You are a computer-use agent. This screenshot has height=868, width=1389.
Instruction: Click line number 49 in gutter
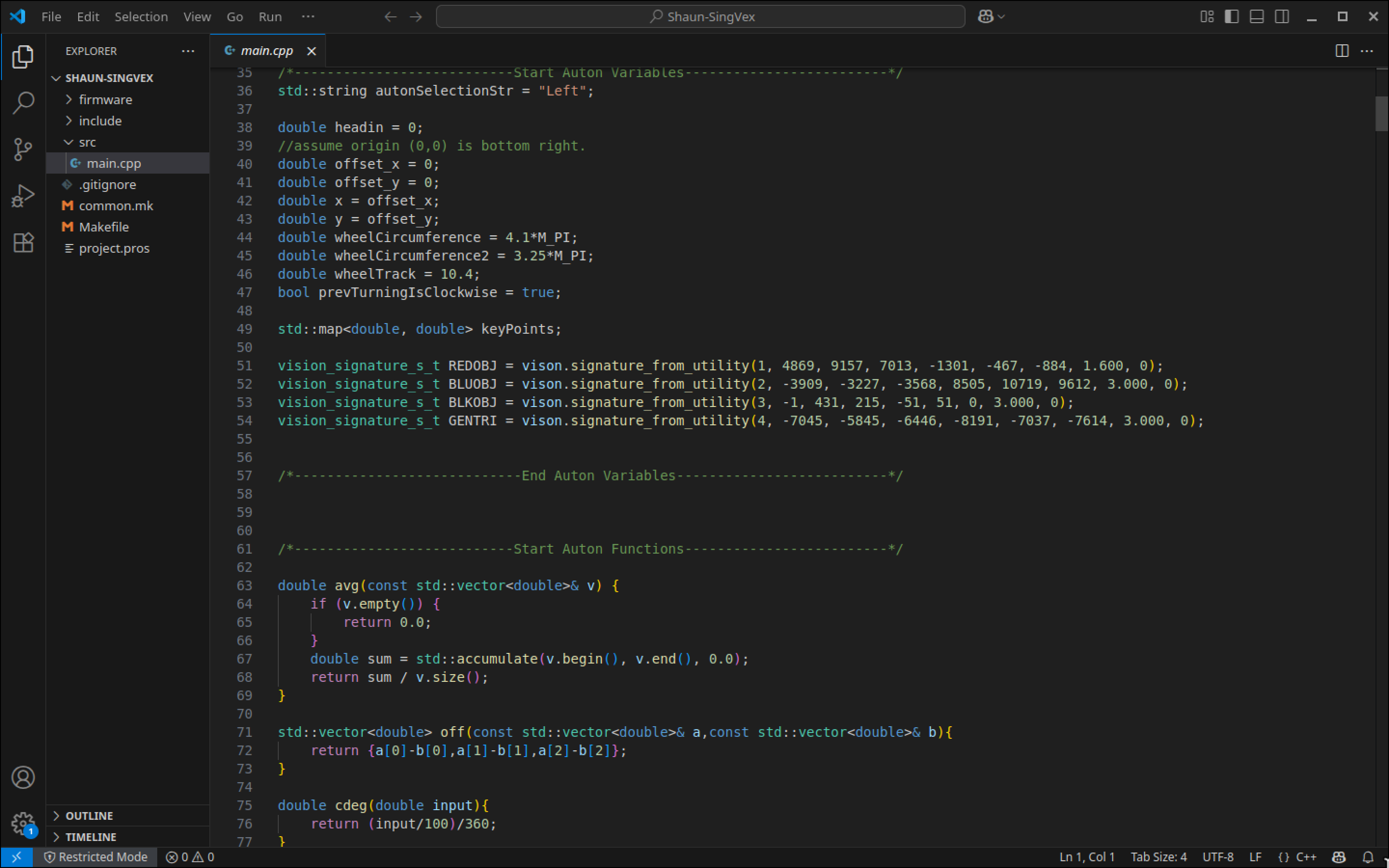(x=245, y=329)
